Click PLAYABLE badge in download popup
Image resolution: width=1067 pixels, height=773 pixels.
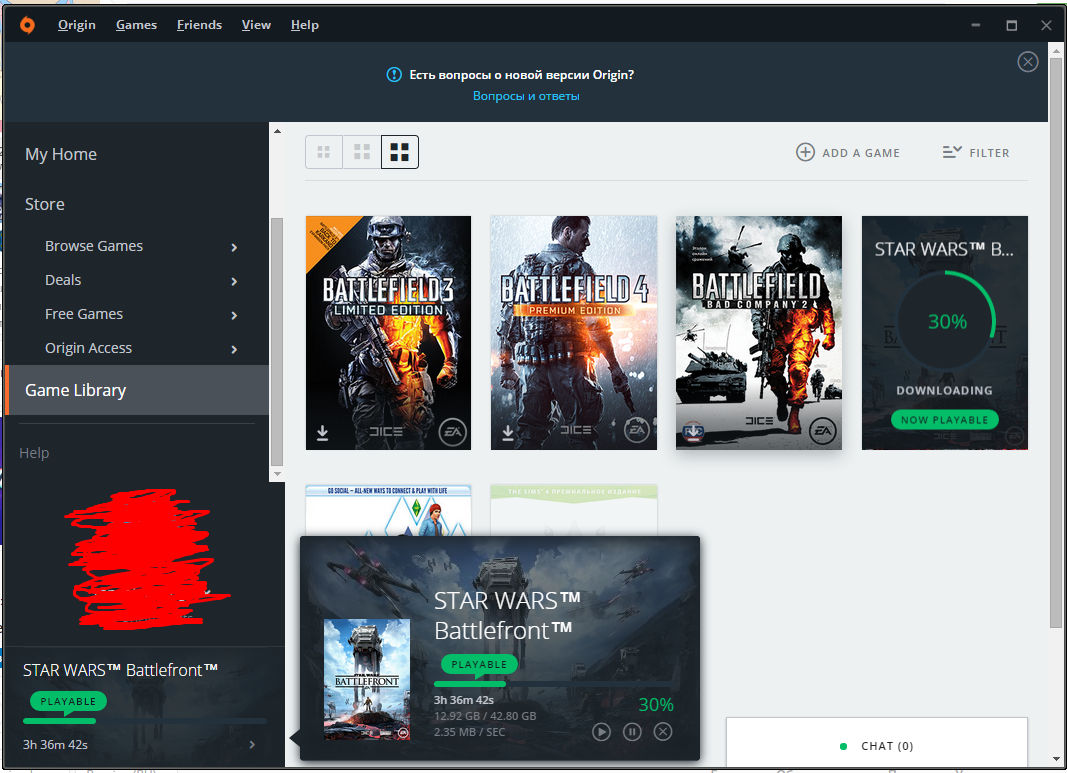coord(479,664)
